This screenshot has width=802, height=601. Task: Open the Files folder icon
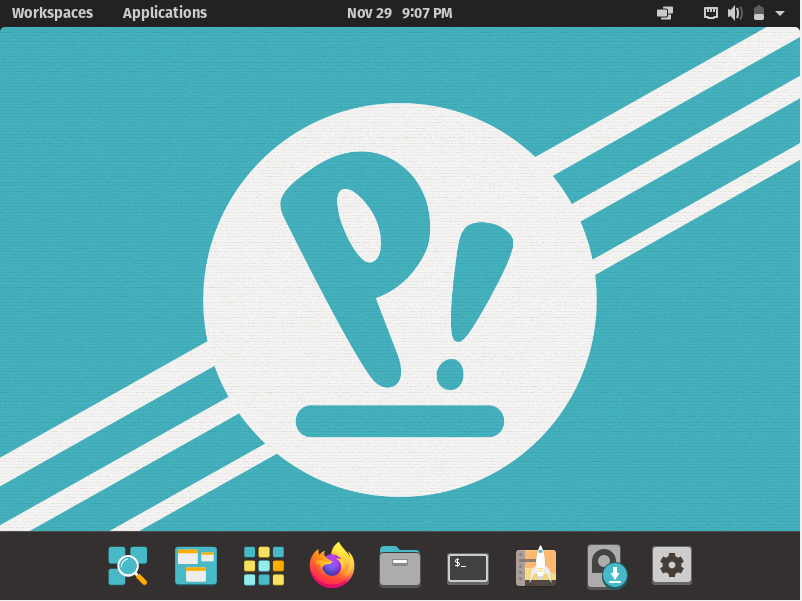(400, 566)
